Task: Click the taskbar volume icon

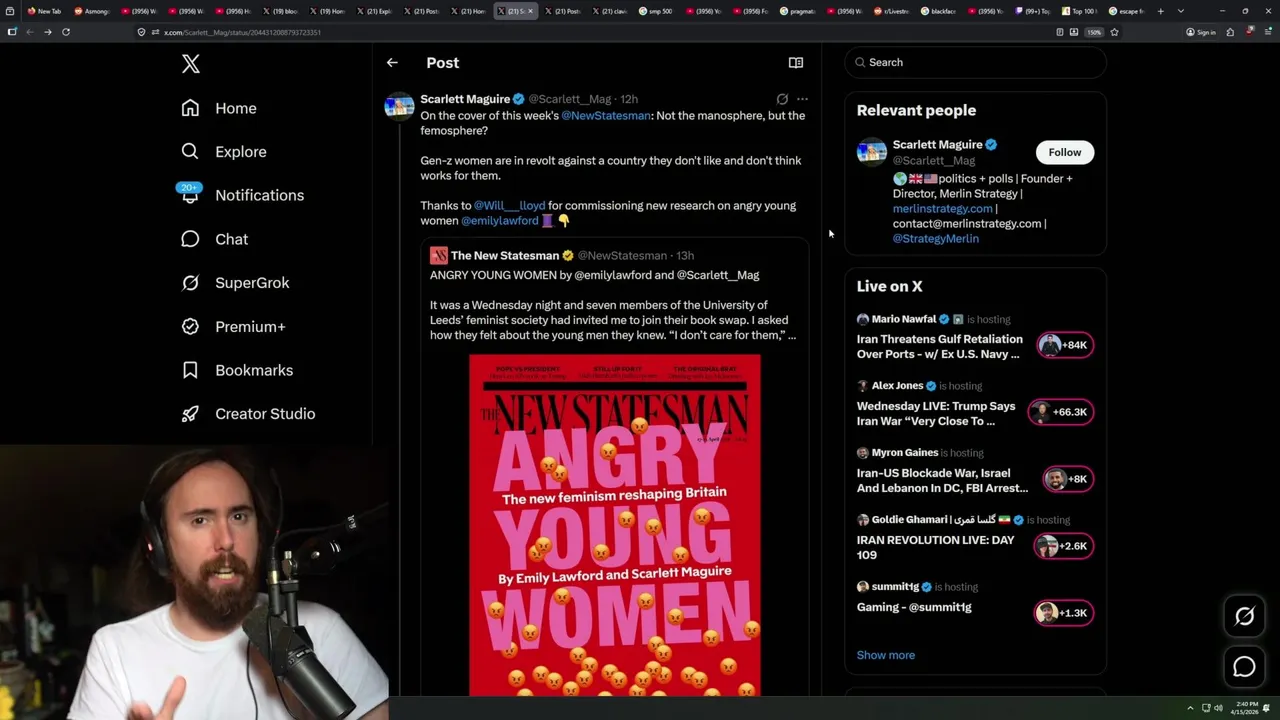Action: point(1218,709)
